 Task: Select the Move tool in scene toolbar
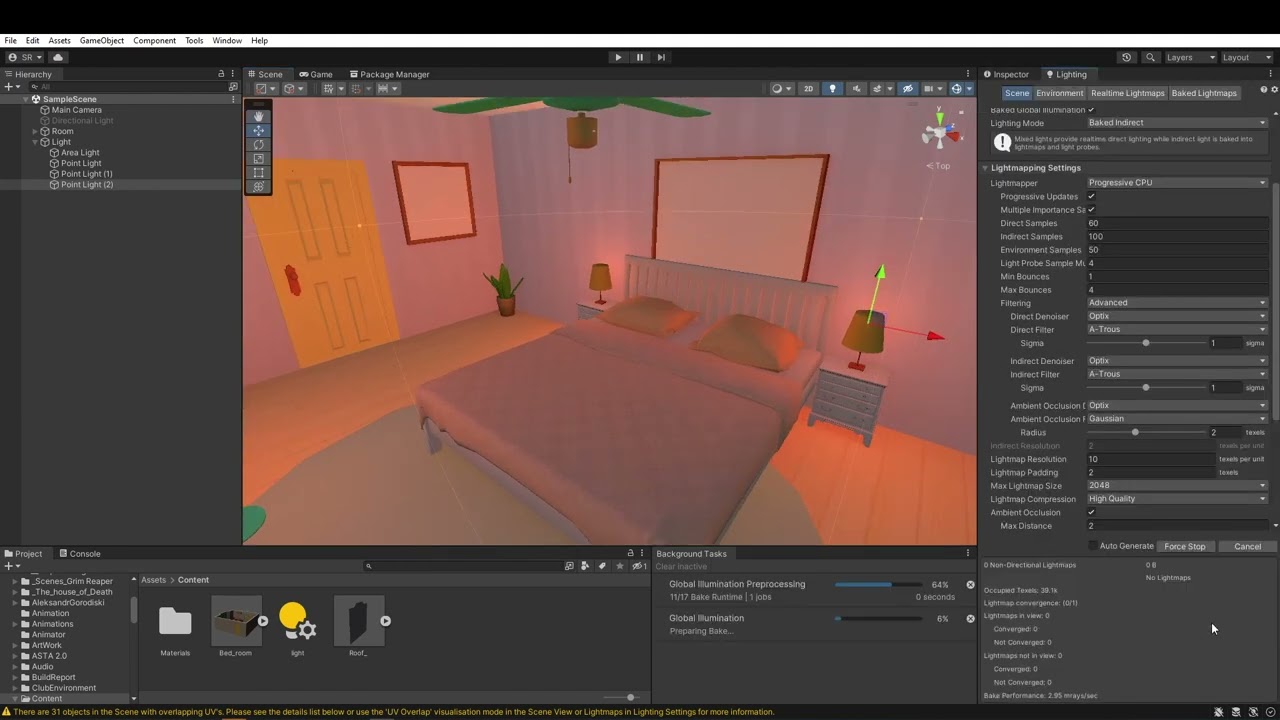pyautogui.click(x=259, y=130)
